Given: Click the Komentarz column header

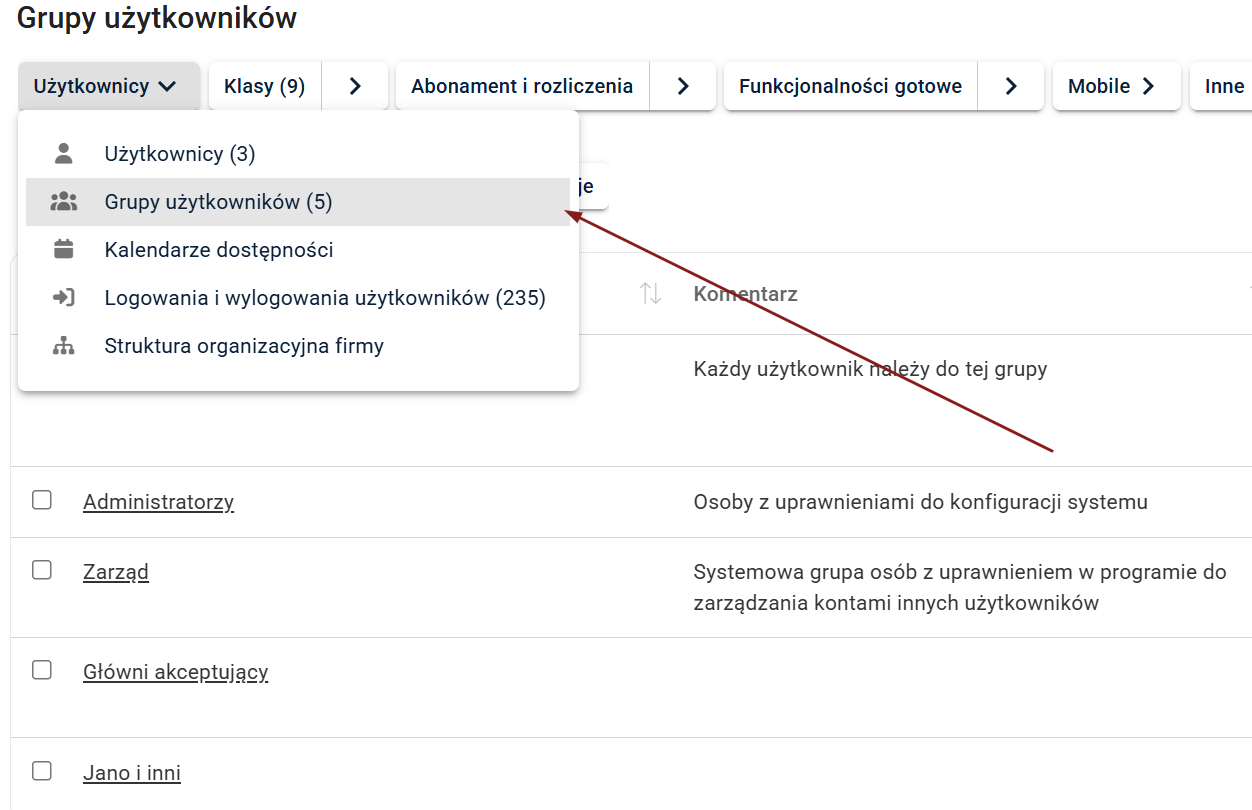Looking at the screenshot, I should point(745,294).
